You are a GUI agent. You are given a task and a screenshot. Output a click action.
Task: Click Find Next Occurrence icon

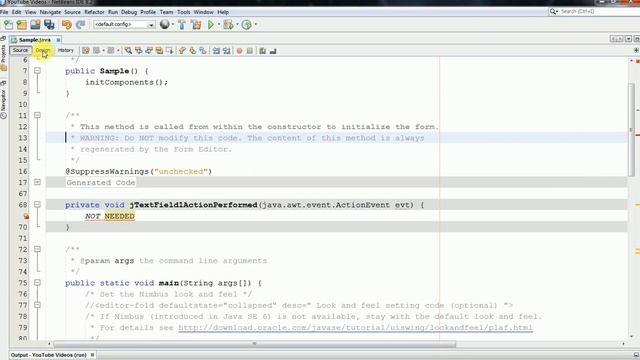[x=149, y=51]
